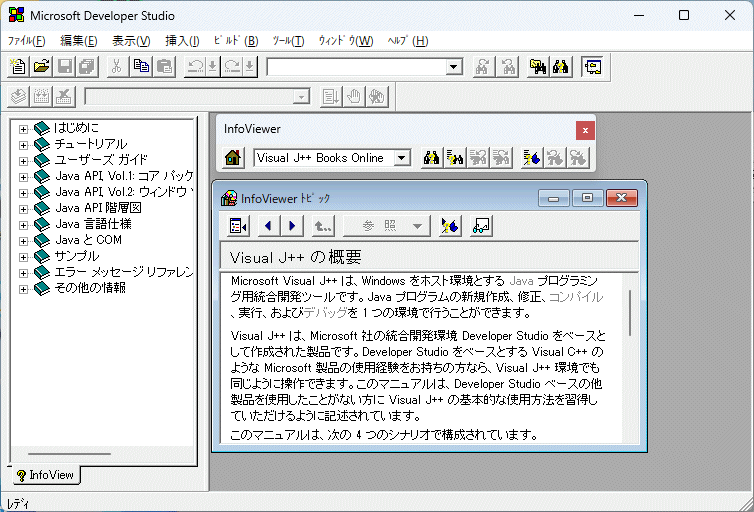Expand the Java 言語仕様 node
The height and width of the screenshot is (512, 754).
click(23, 225)
